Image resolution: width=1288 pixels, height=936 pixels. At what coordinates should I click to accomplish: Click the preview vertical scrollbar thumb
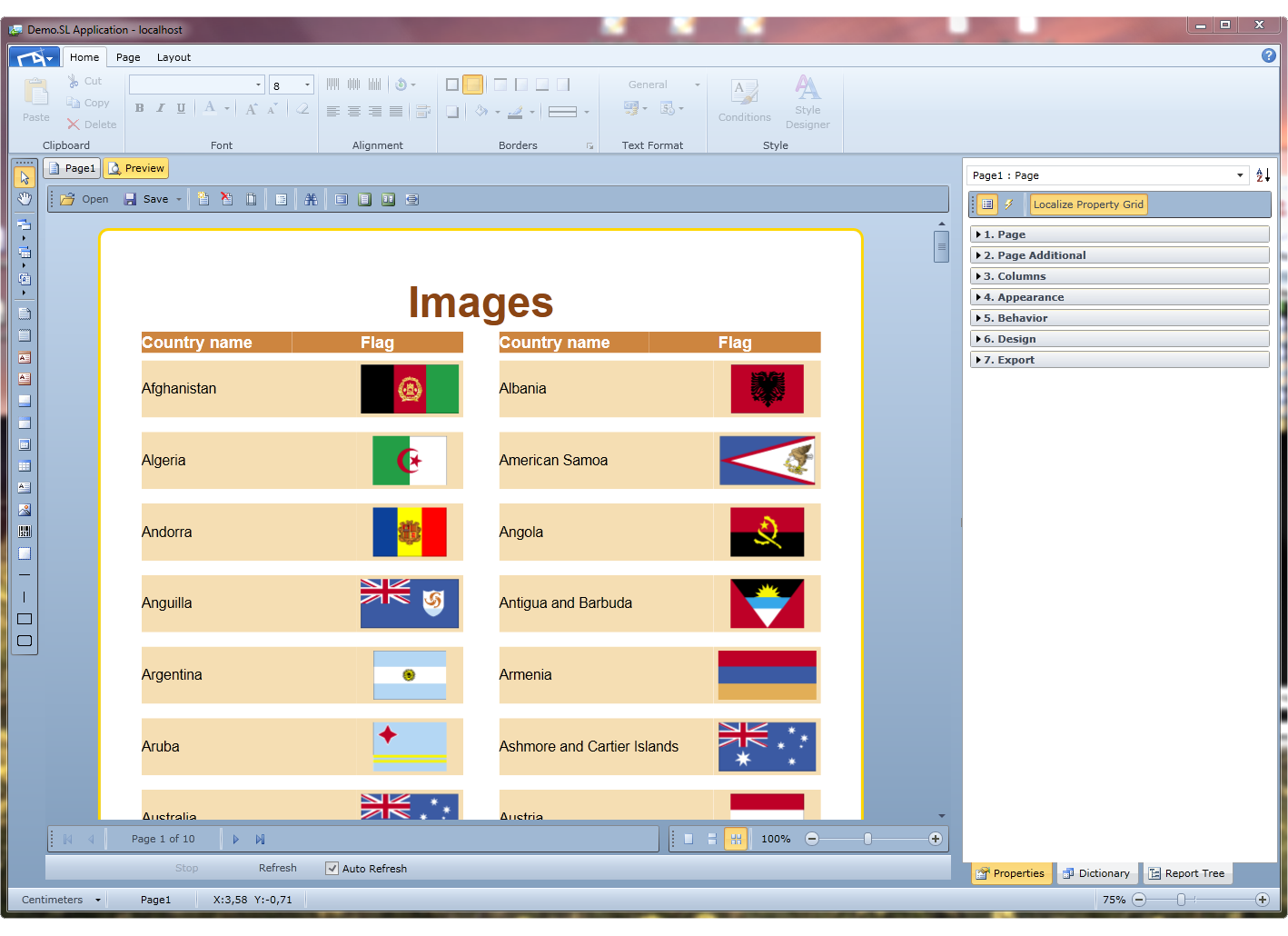point(942,246)
